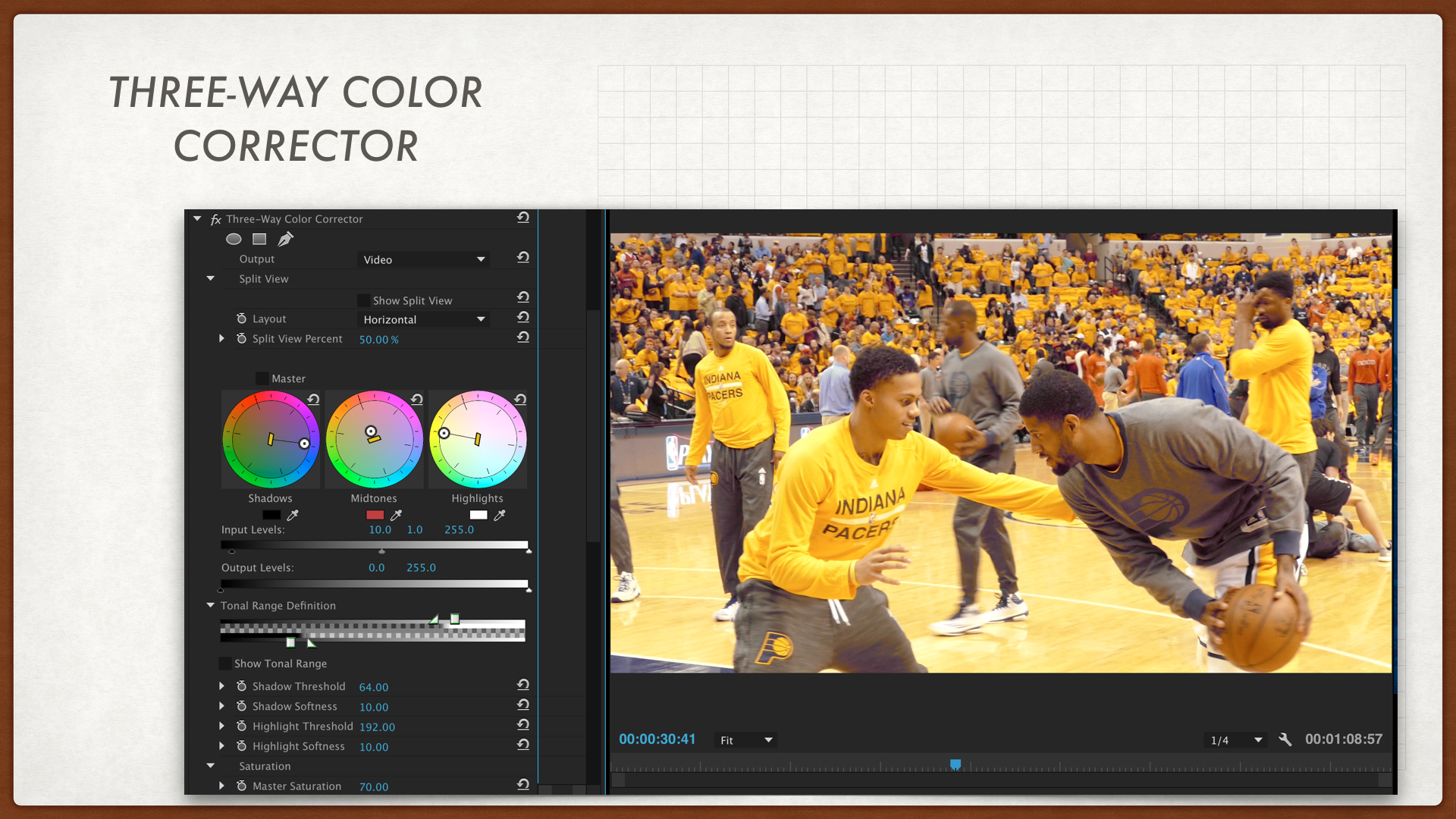Reset the Show Split View parameter
The image size is (1456, 819).
click(x=523, y=297)
